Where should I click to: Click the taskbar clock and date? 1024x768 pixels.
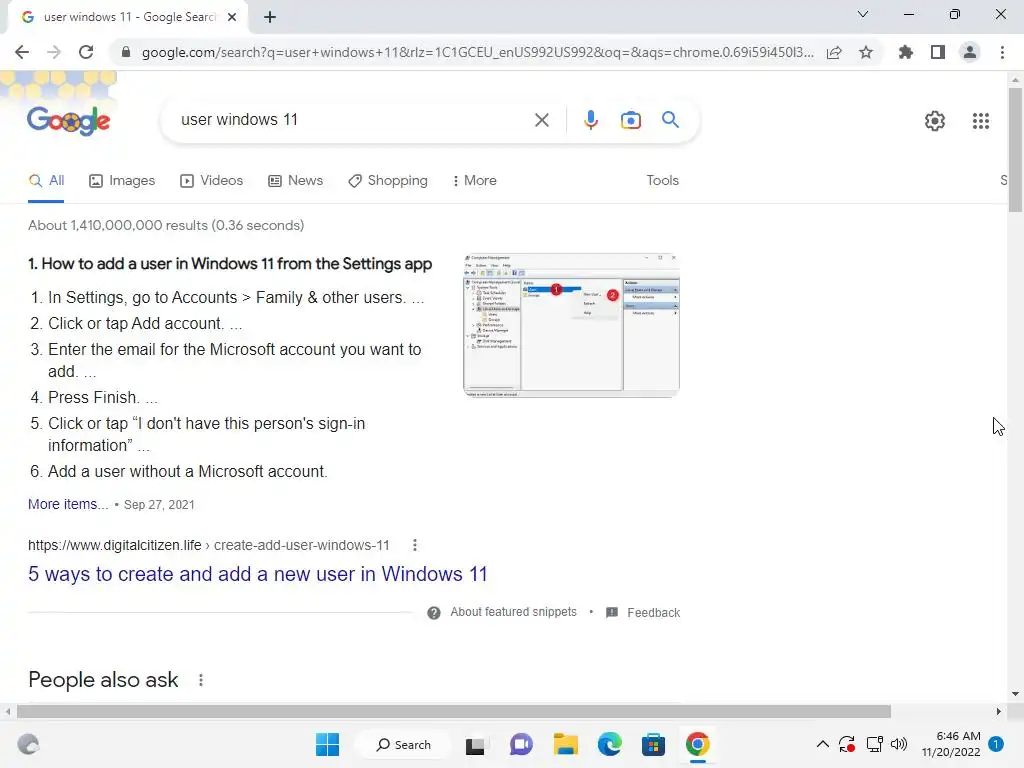951,744
